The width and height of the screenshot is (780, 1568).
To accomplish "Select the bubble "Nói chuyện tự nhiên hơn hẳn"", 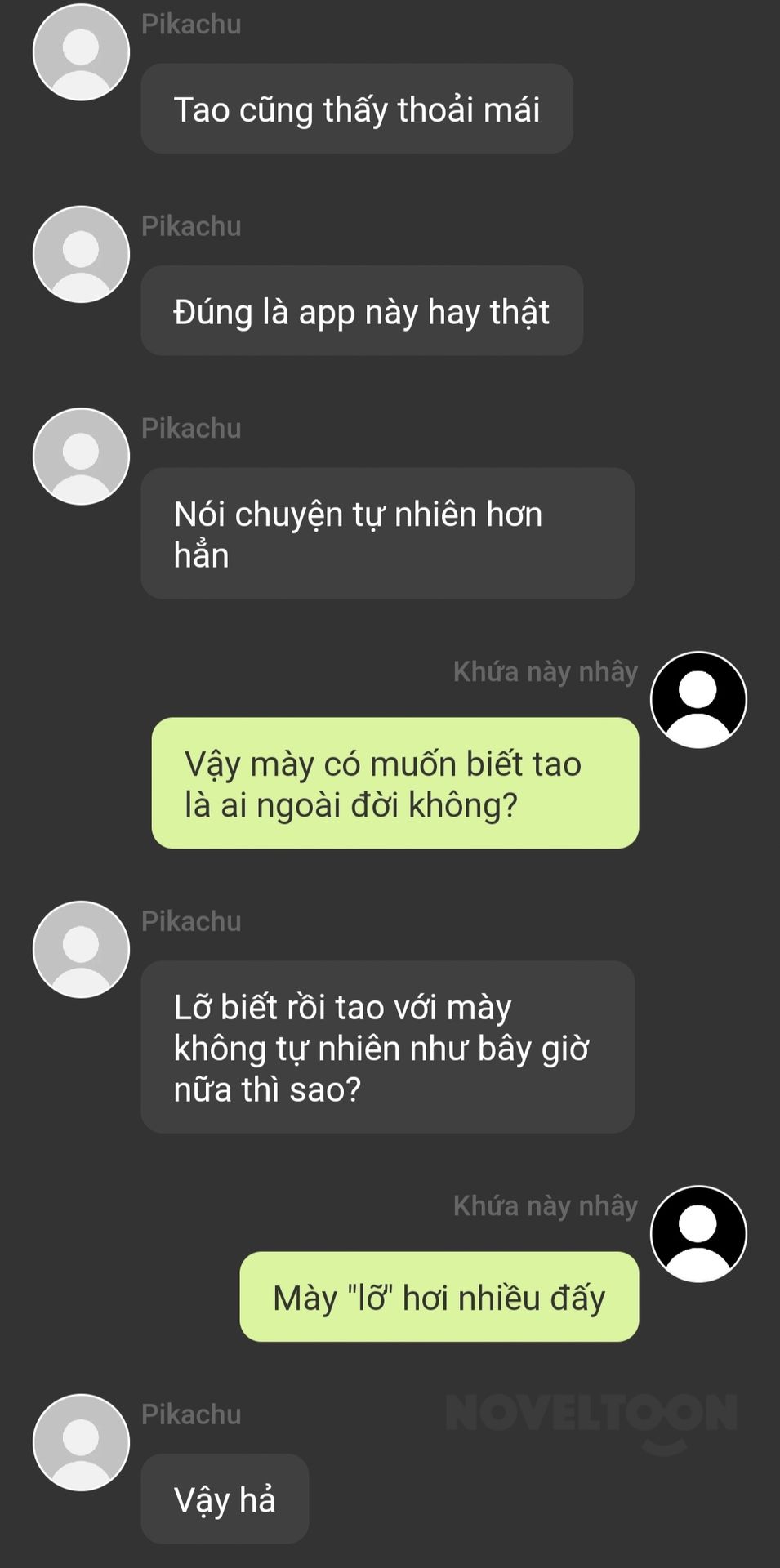I will tap(388, 533).
